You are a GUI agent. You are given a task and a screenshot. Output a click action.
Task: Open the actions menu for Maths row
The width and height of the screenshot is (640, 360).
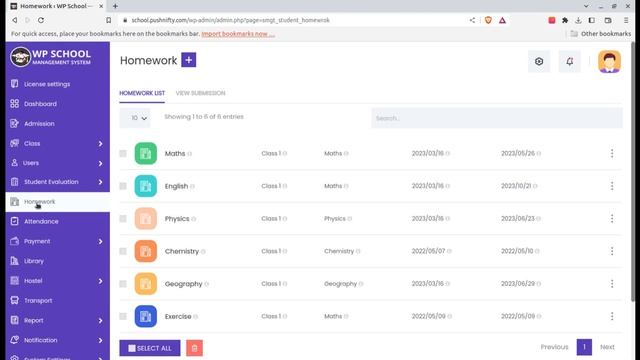(612, 153)
